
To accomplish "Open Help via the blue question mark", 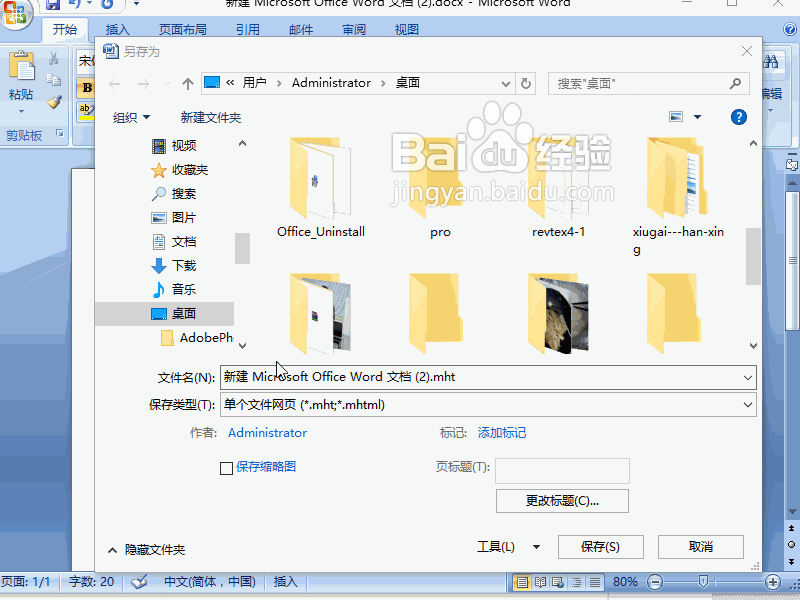I will 738,117.
